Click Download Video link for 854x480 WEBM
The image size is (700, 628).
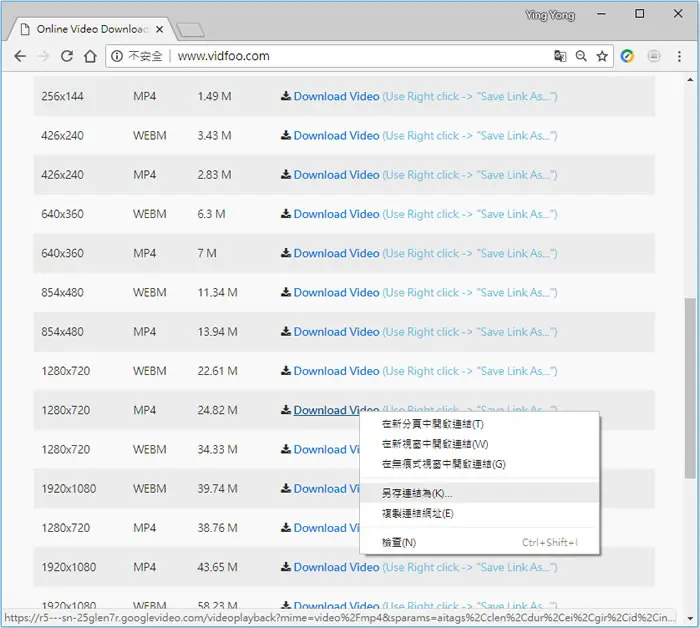point(336,293)
